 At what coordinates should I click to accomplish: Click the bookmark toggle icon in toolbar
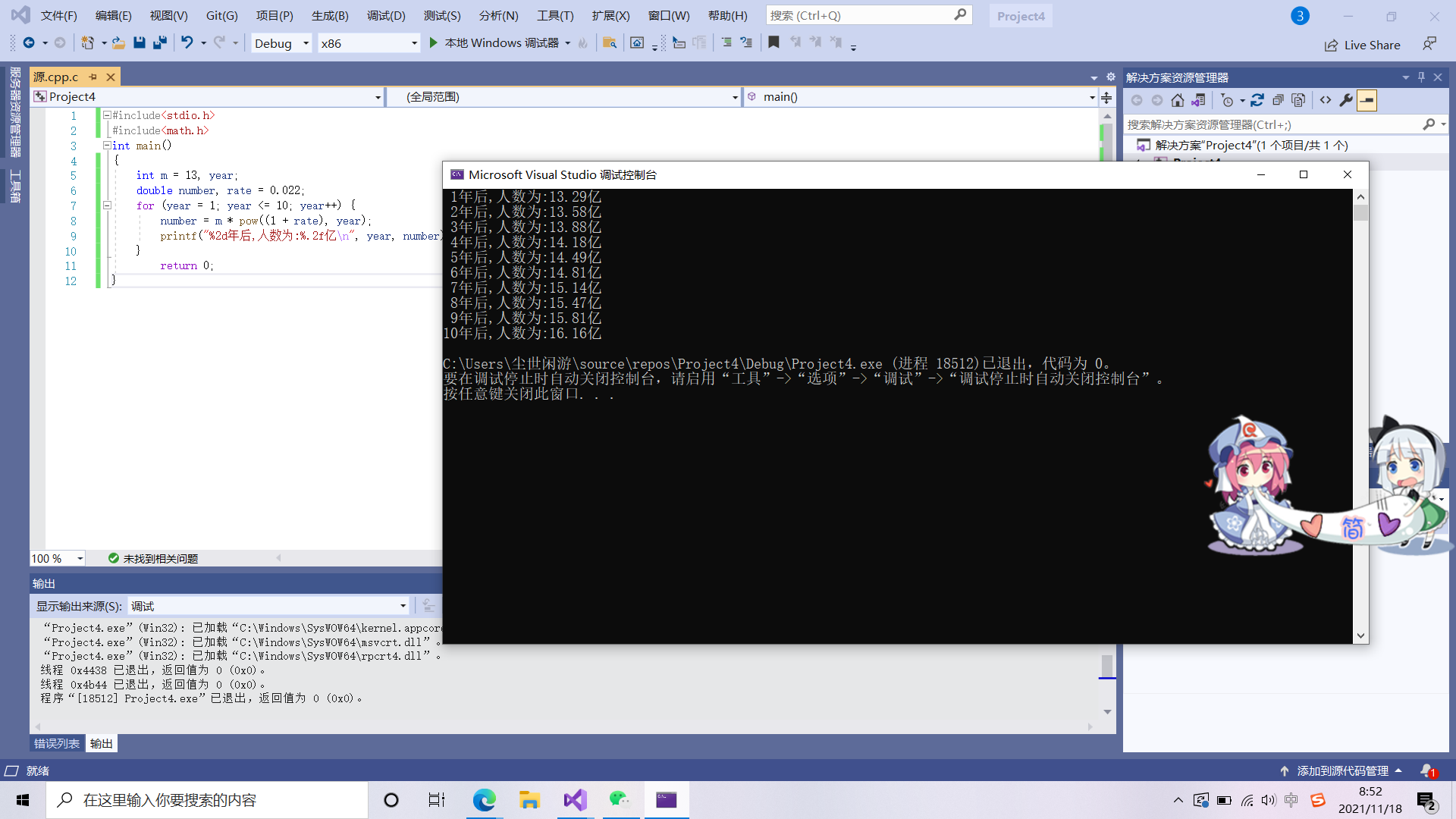[x=773, y=43]
